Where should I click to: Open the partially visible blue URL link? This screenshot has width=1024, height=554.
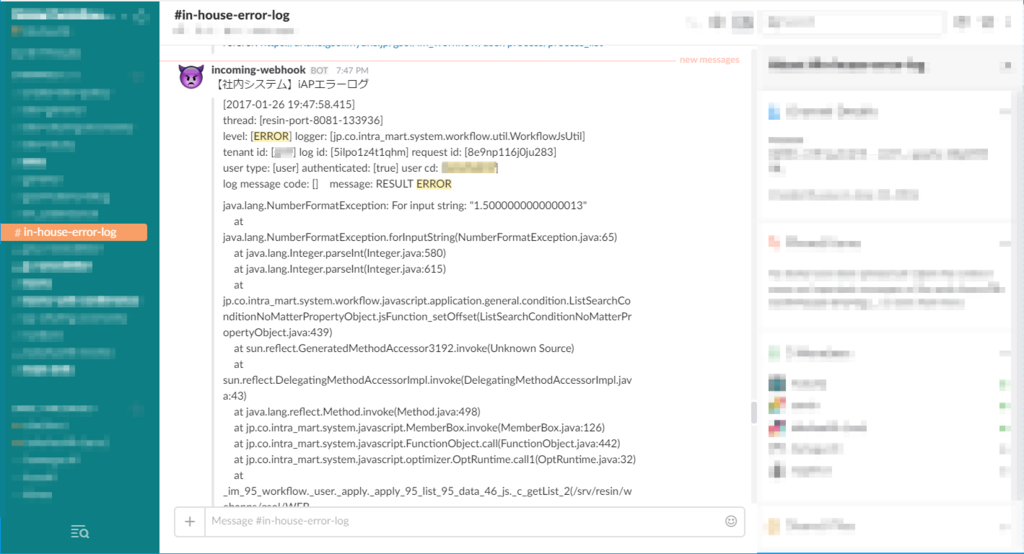(431, 44)
